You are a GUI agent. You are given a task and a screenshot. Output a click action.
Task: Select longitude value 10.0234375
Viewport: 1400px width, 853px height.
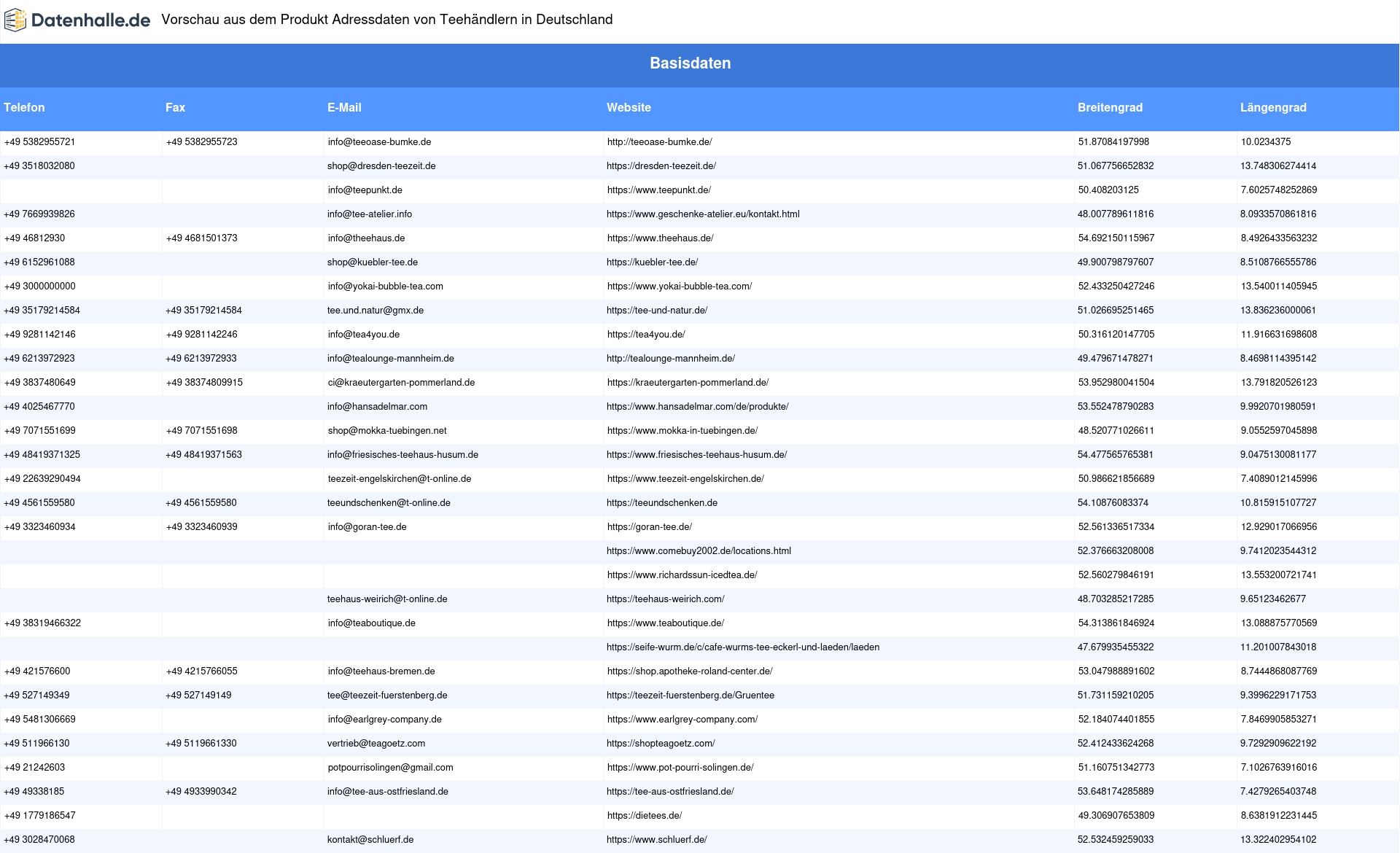click(x=1266, y=142)
